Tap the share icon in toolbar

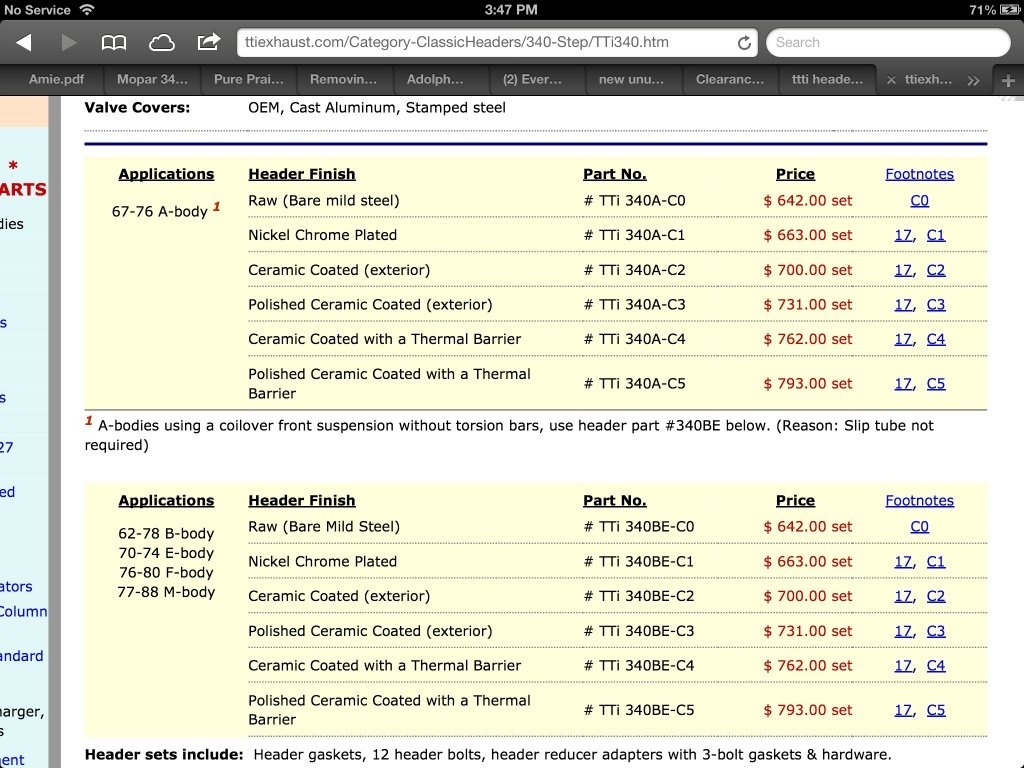pos(208,42)
